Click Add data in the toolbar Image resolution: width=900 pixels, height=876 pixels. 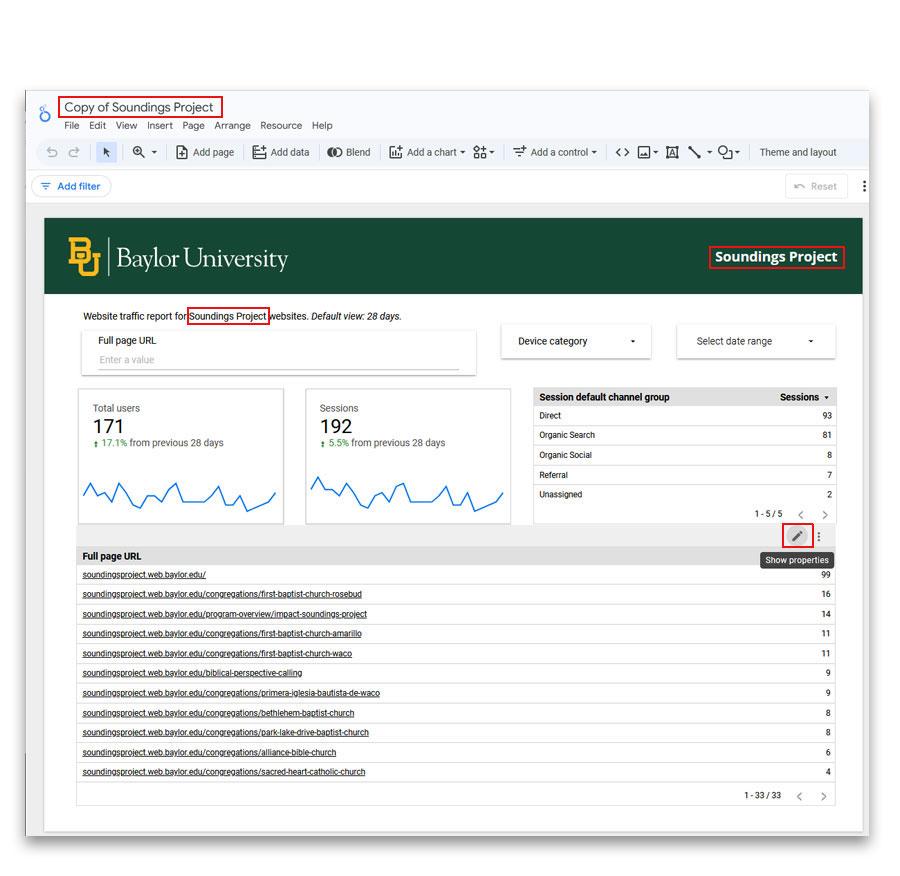click(x=281, y=152)
